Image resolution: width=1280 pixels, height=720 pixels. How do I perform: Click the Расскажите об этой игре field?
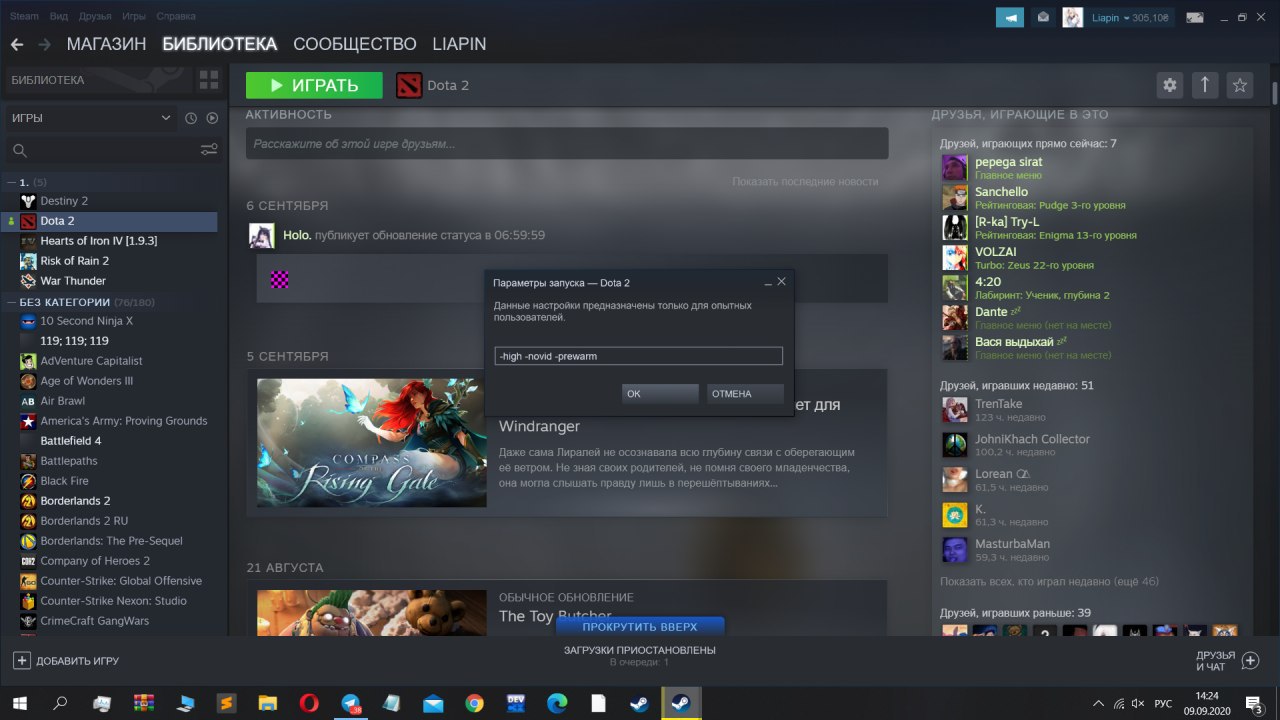click(567, 143)
